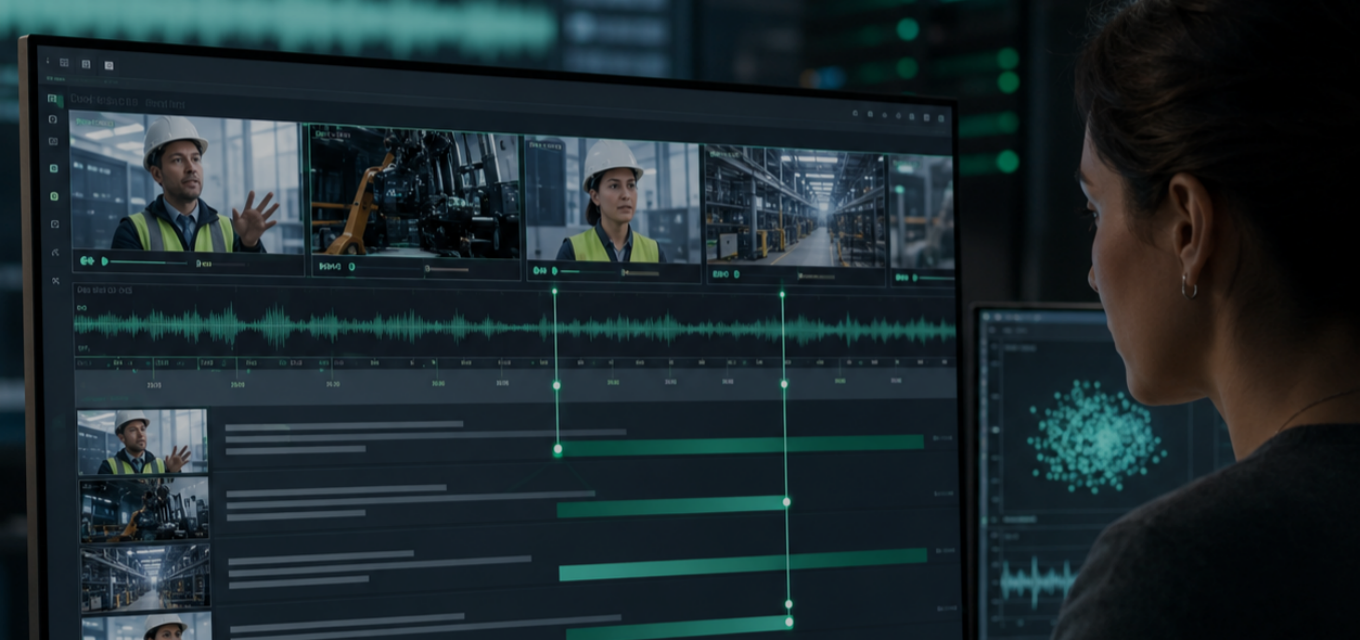Screen dimensions: 1360x640
Task: Select the man-in-hard-hat thumbnail in the track list
Action: pyautogui.click(x=143, y=441)
